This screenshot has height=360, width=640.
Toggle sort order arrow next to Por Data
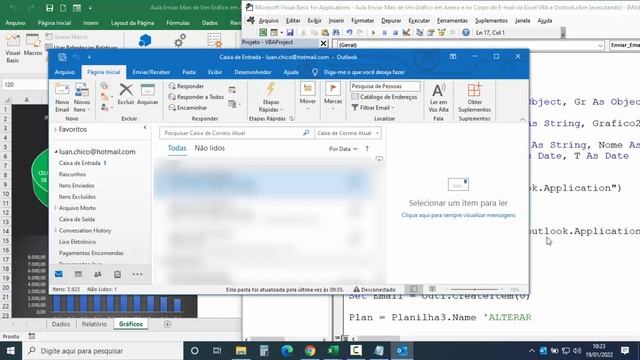click(367, 149)
